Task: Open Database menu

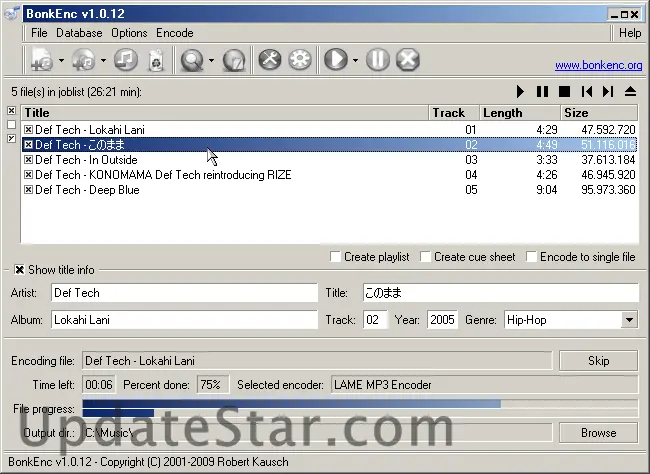Action: pos(79,33)
